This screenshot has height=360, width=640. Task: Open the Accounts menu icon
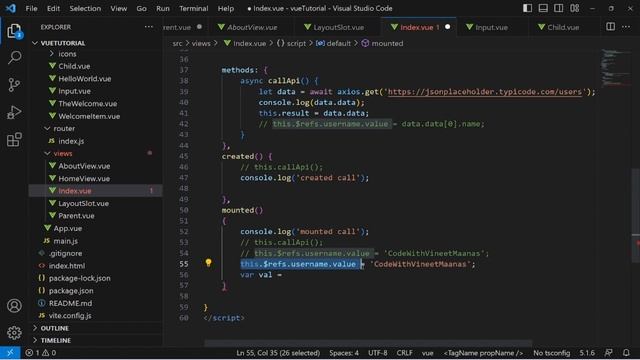pos(14,306)
